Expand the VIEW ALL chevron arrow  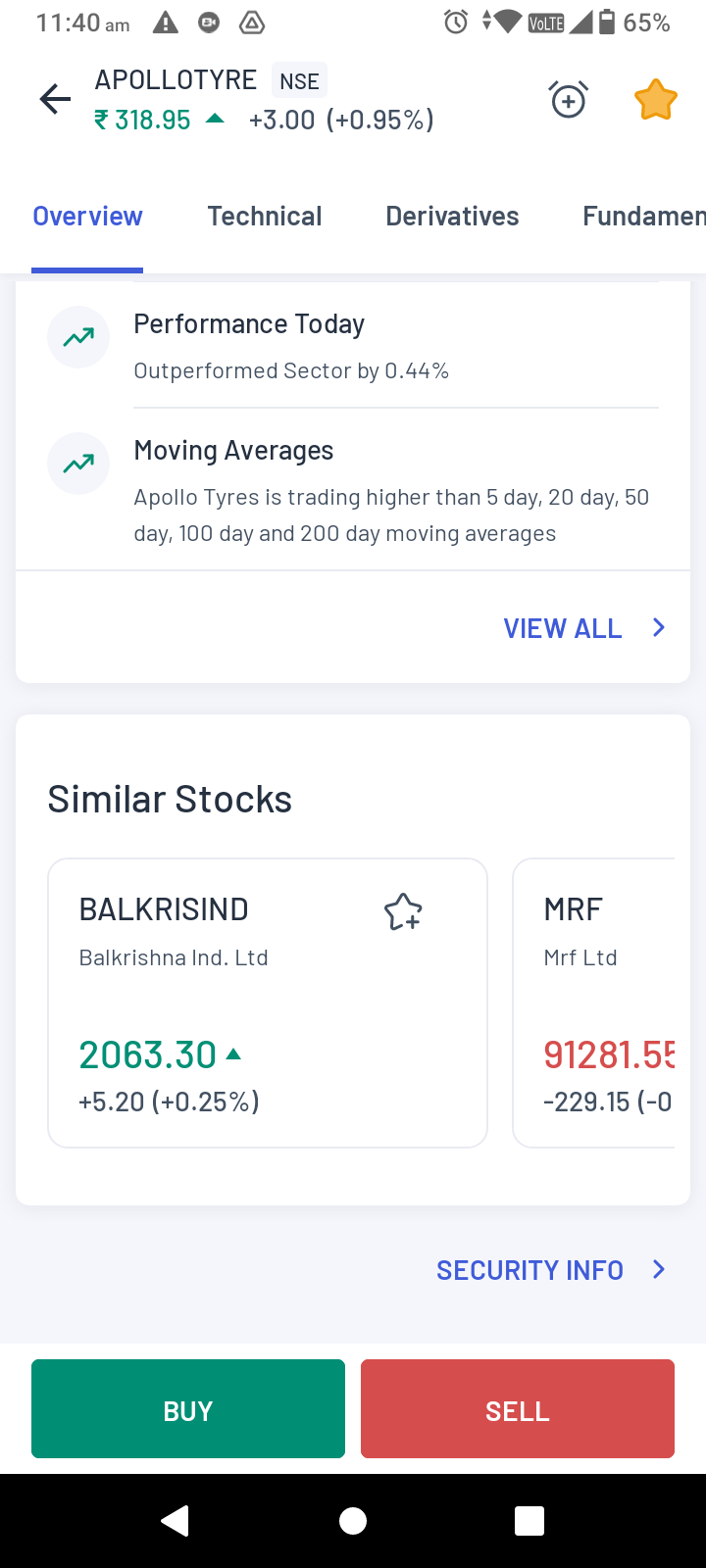click(x=659, y=627)
